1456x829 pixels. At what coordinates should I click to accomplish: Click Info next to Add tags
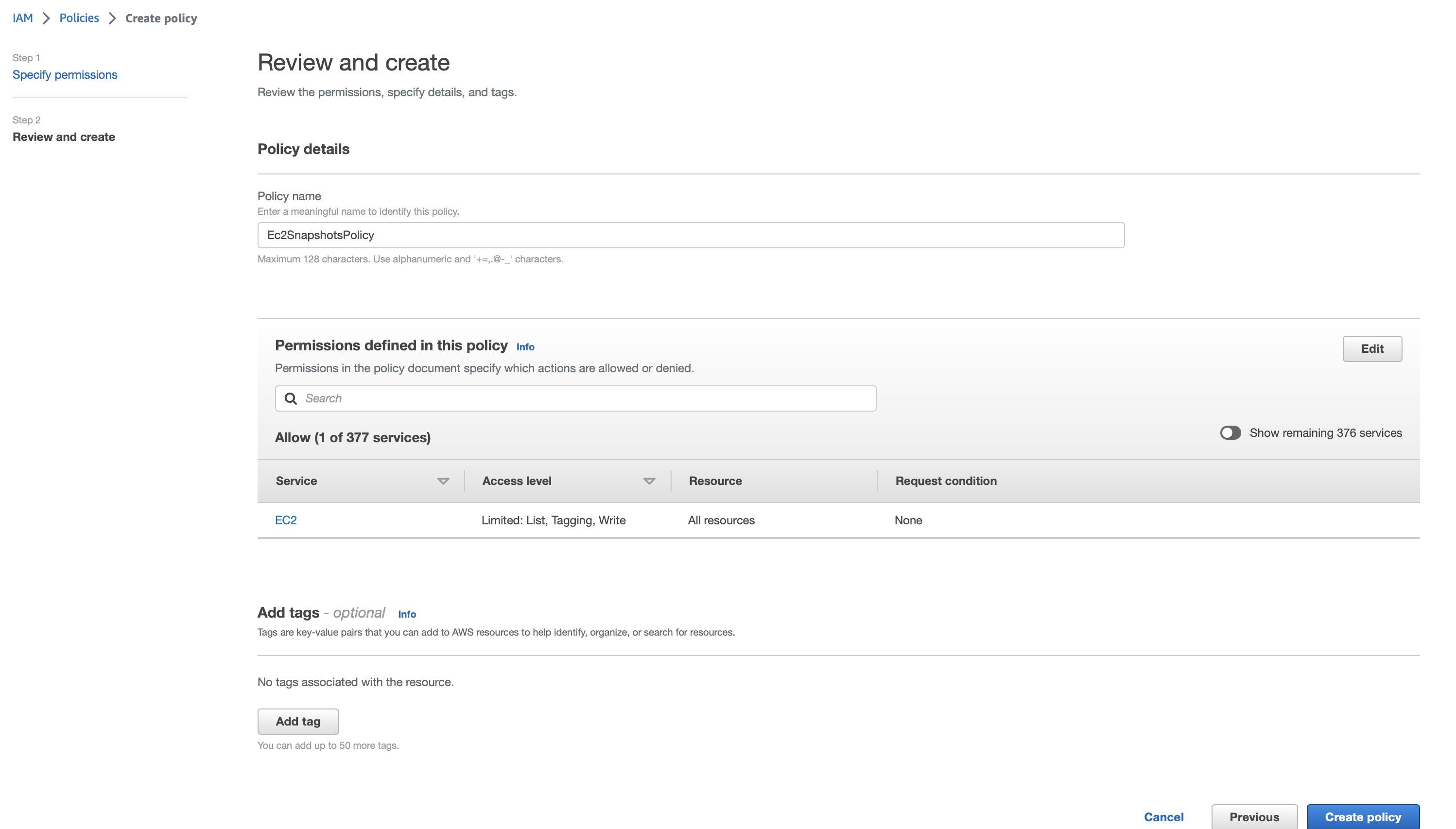[407, 614]
